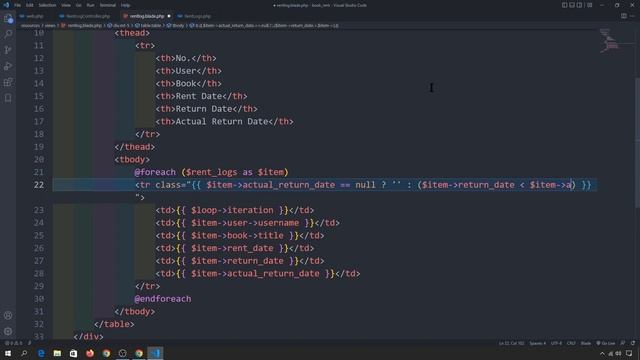This screenshot has width=640, height=360.
Task: Open the Selection menu
Action: (x=47, y=5)
